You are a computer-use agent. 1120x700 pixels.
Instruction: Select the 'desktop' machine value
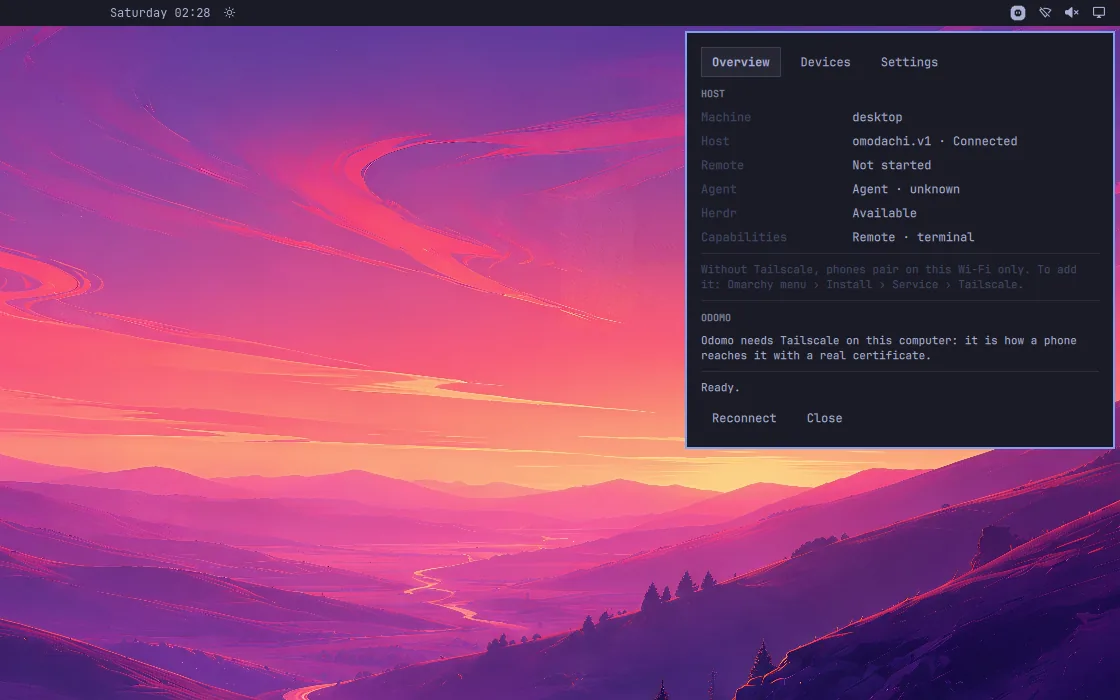point(877,117)
